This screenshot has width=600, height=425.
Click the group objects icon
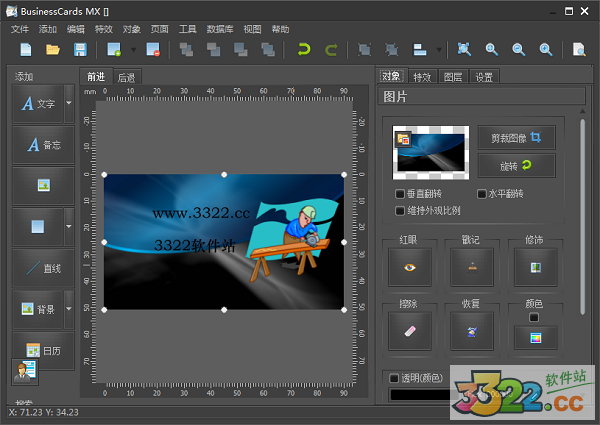pyautogui.click(x=364, y=50)
